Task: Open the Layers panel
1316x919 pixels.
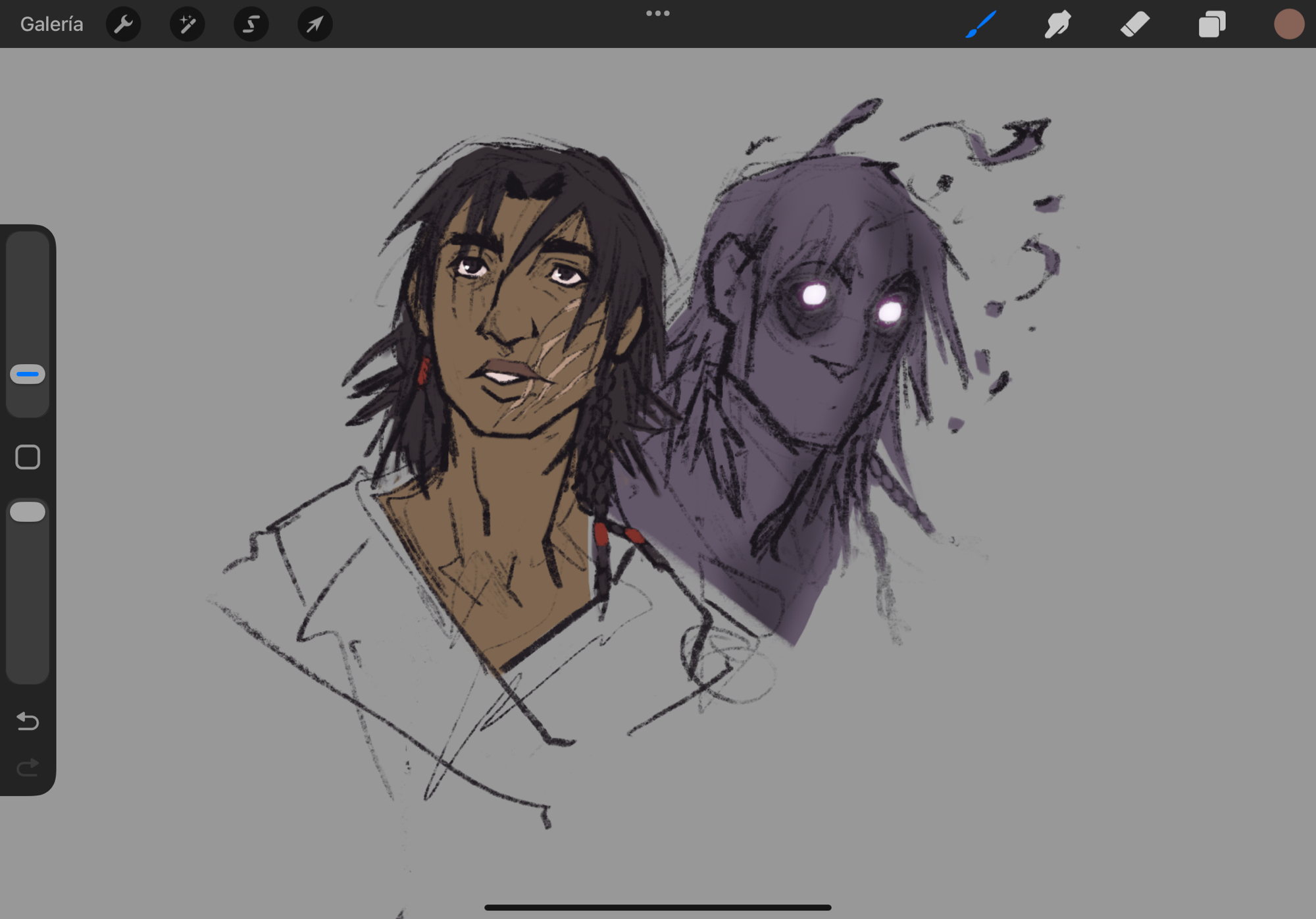Action: [x=1211, y=24]
